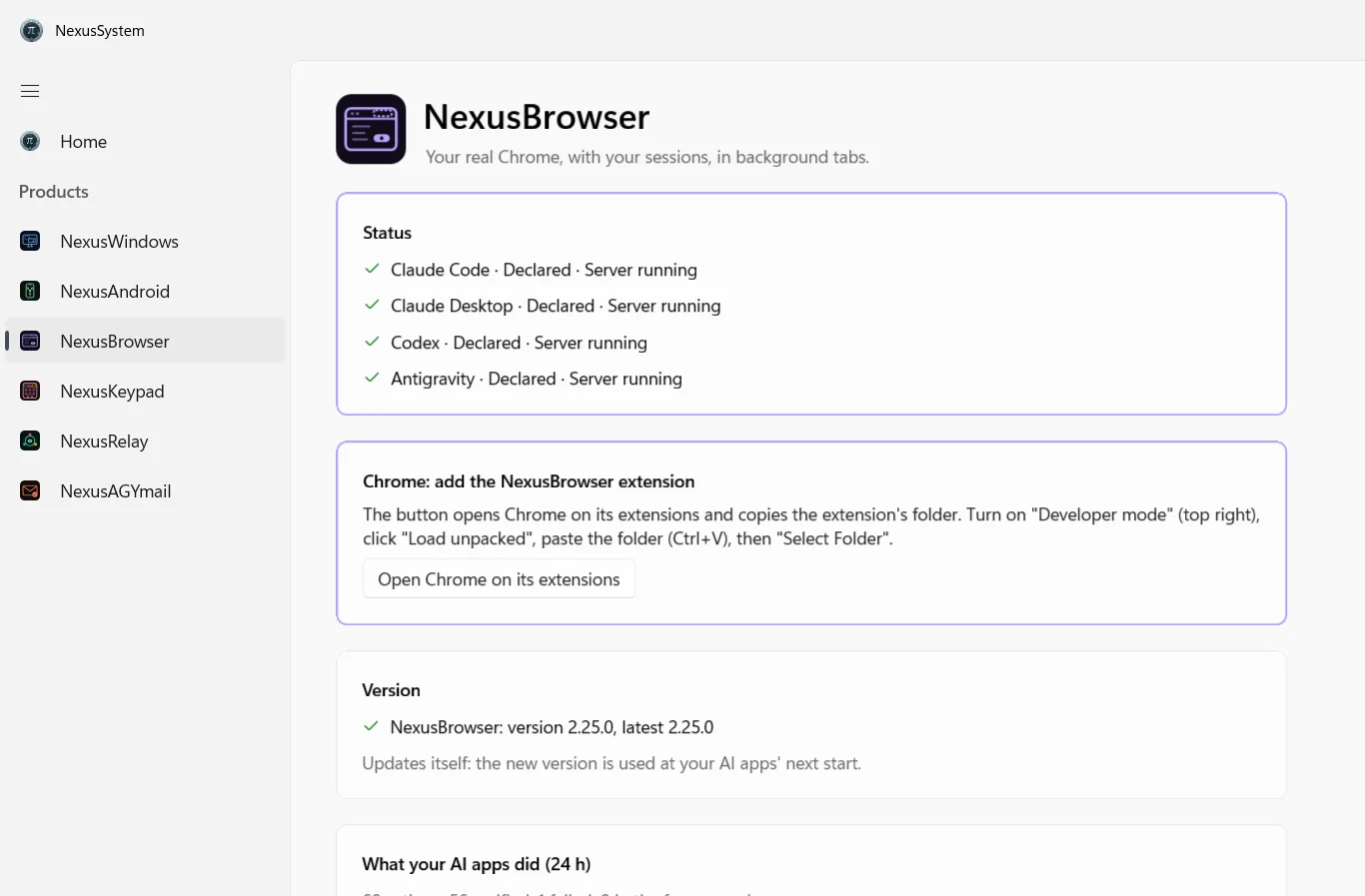Open the NexusRelay product page
The image size is (1365, 896).
(x=145, y=441)
